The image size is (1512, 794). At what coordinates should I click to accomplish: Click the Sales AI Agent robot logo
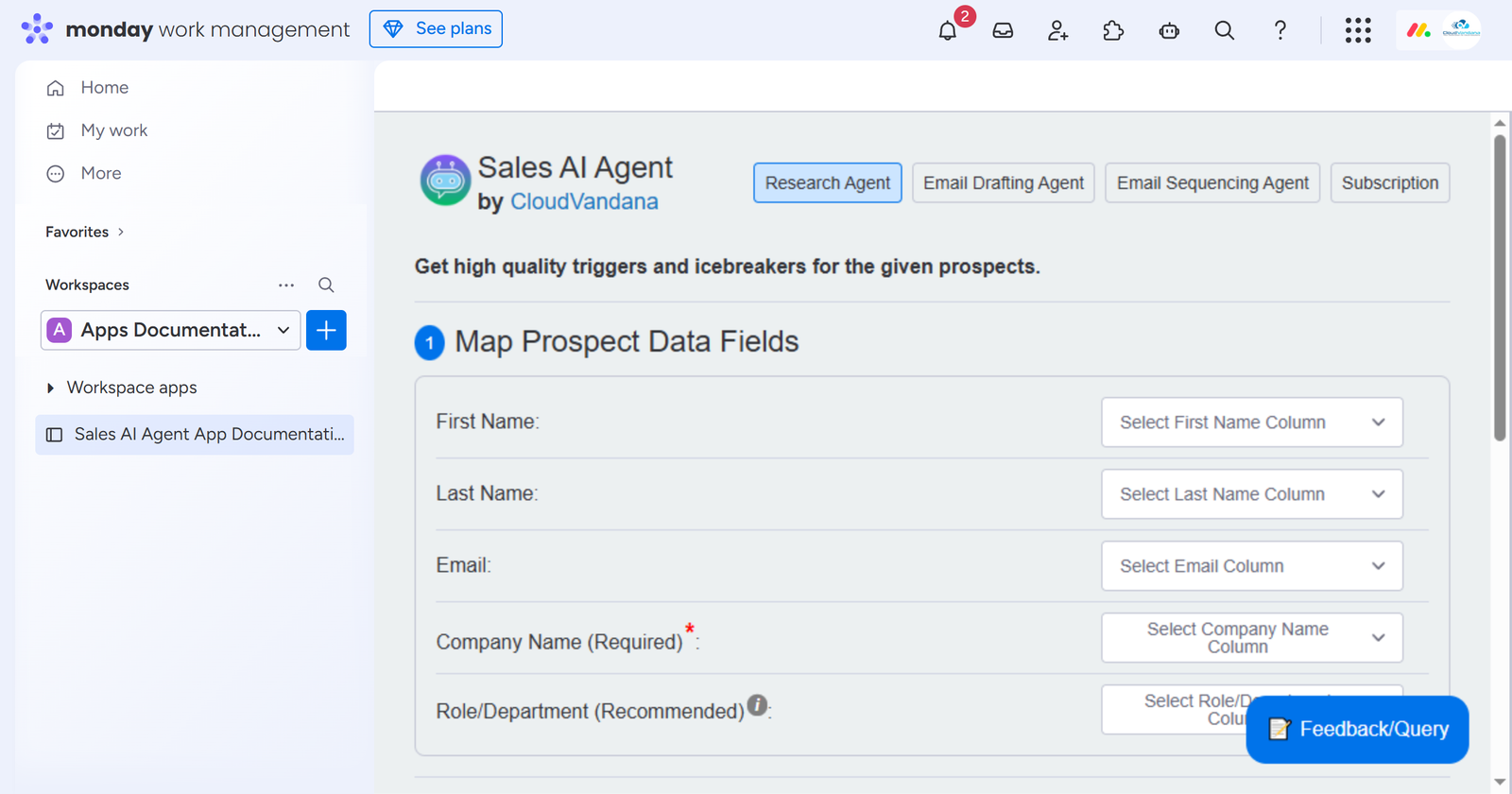[445, 181]
